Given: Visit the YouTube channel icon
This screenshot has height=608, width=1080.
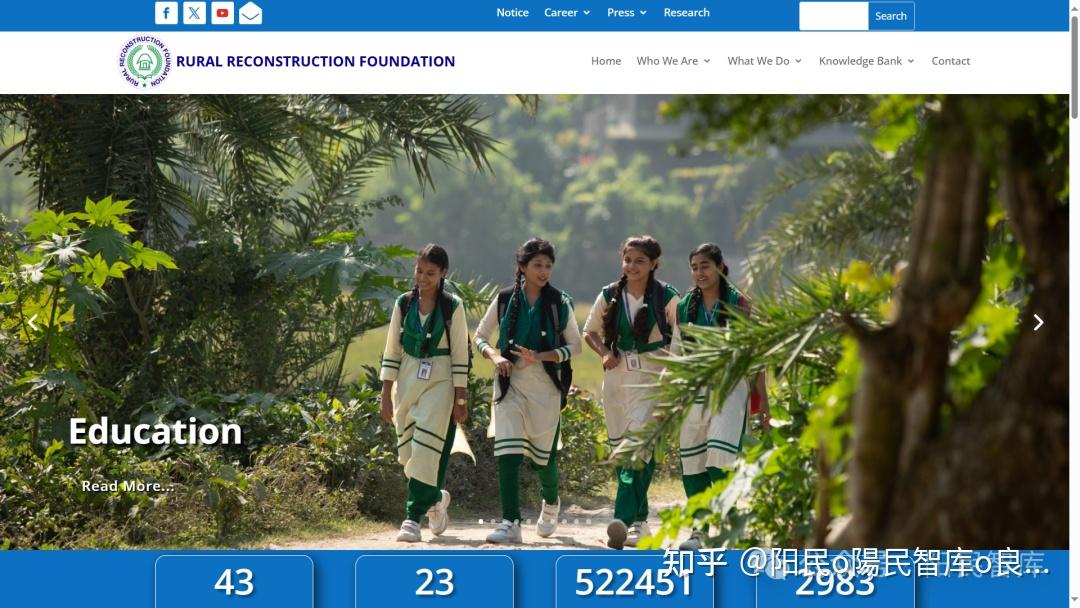Looking at the screenshot, I should [x=221, y=13].
